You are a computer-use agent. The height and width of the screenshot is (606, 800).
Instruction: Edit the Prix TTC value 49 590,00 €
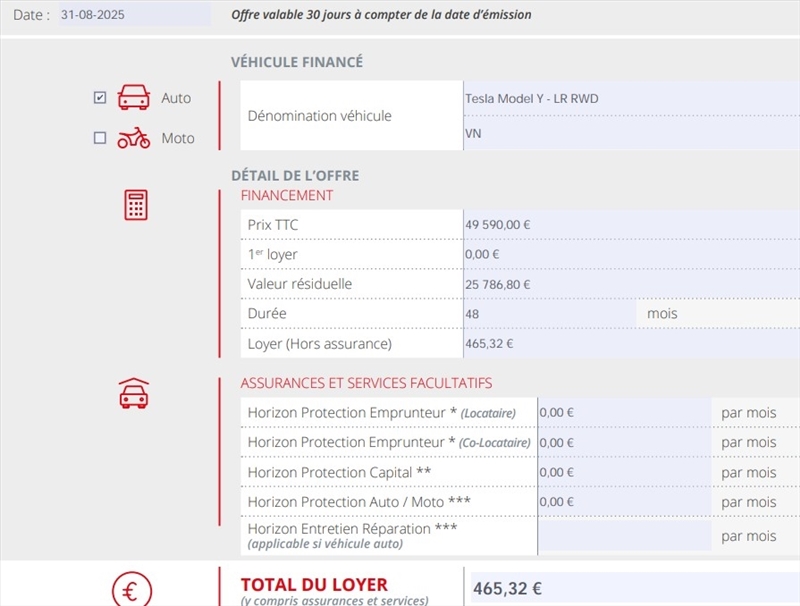[x=632, y=224]
